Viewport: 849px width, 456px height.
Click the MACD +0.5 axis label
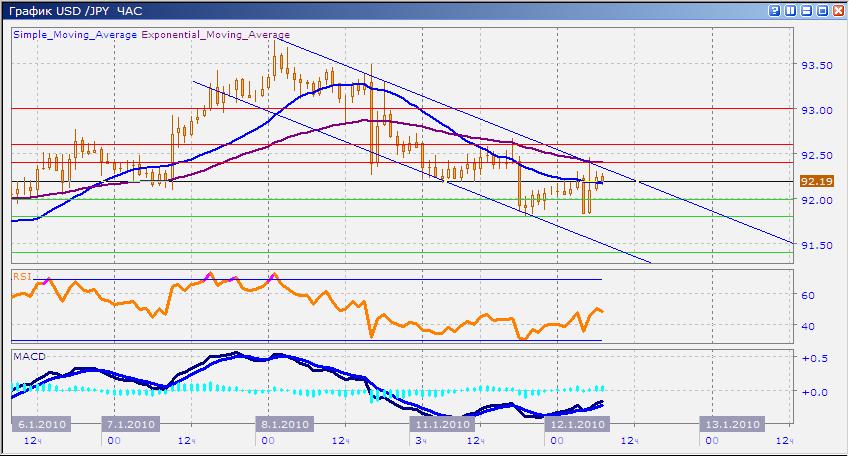[815, 357]
